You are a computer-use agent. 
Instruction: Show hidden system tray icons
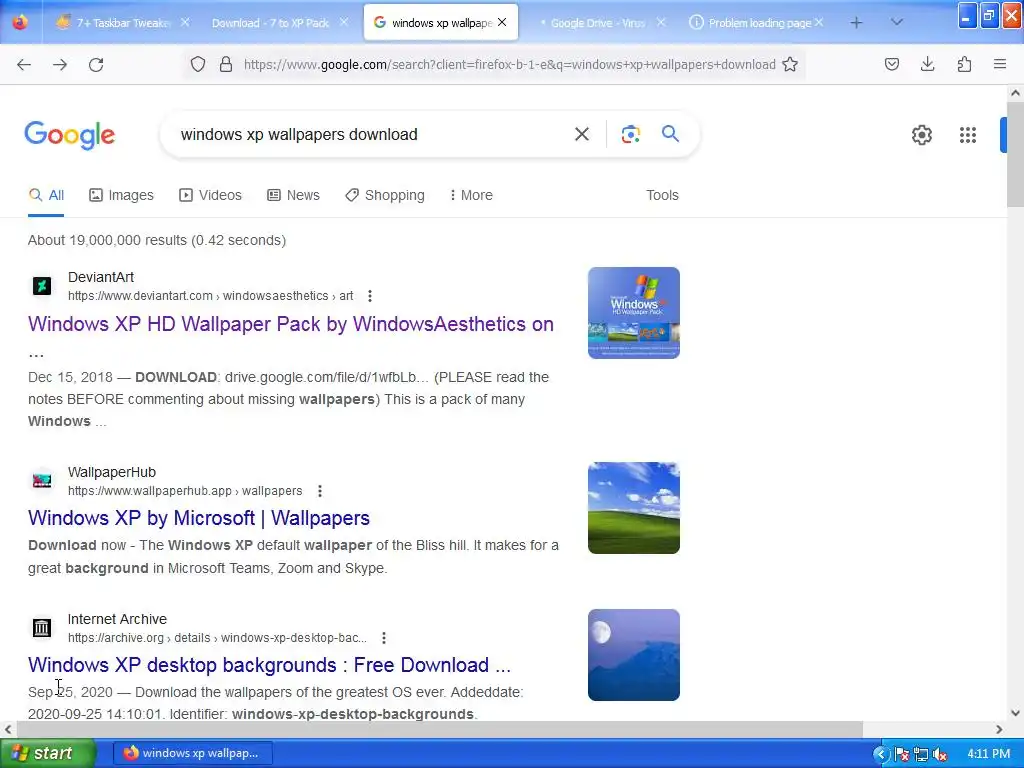pos(880,754)
